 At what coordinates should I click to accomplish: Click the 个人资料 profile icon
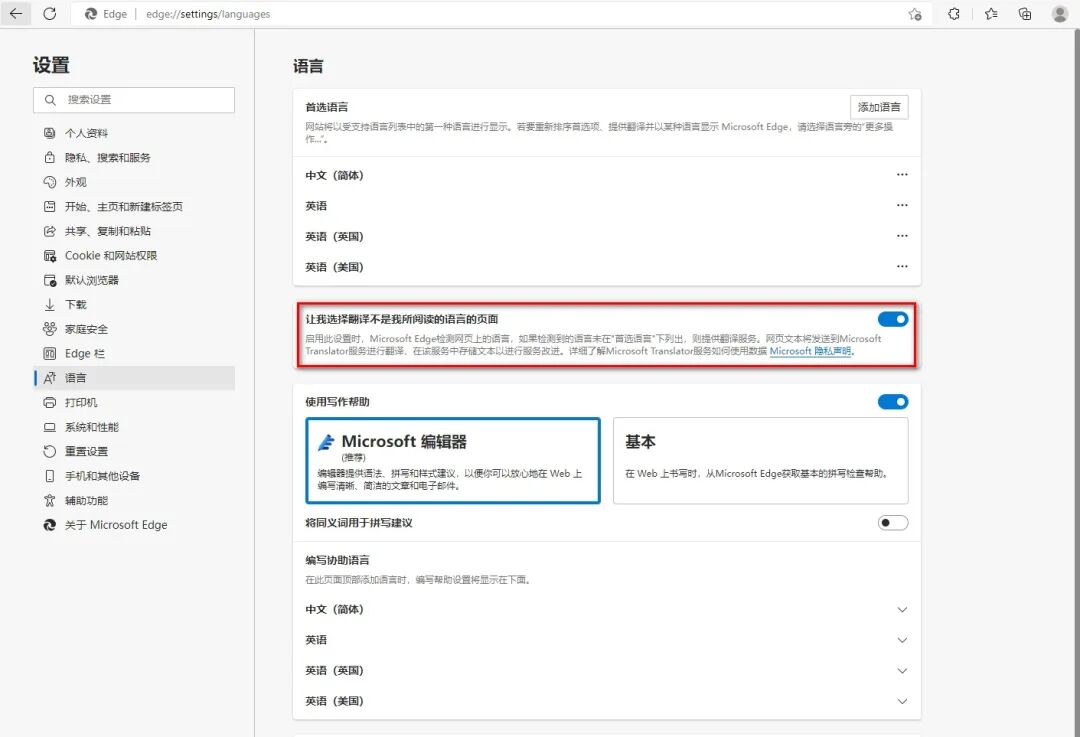tap(50, 133)
